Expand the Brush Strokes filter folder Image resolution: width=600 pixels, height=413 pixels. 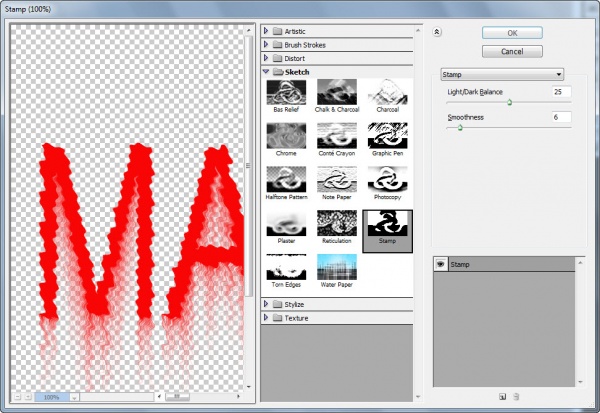tap(266, 44)
